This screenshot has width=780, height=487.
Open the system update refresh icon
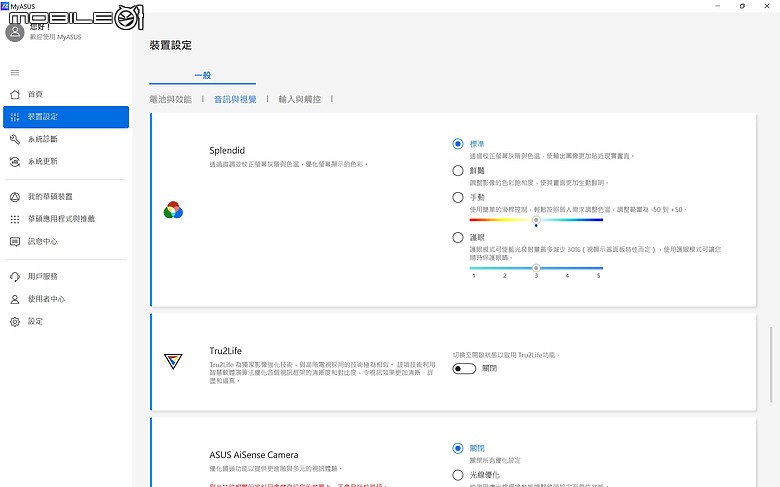[x=15, y=162]
